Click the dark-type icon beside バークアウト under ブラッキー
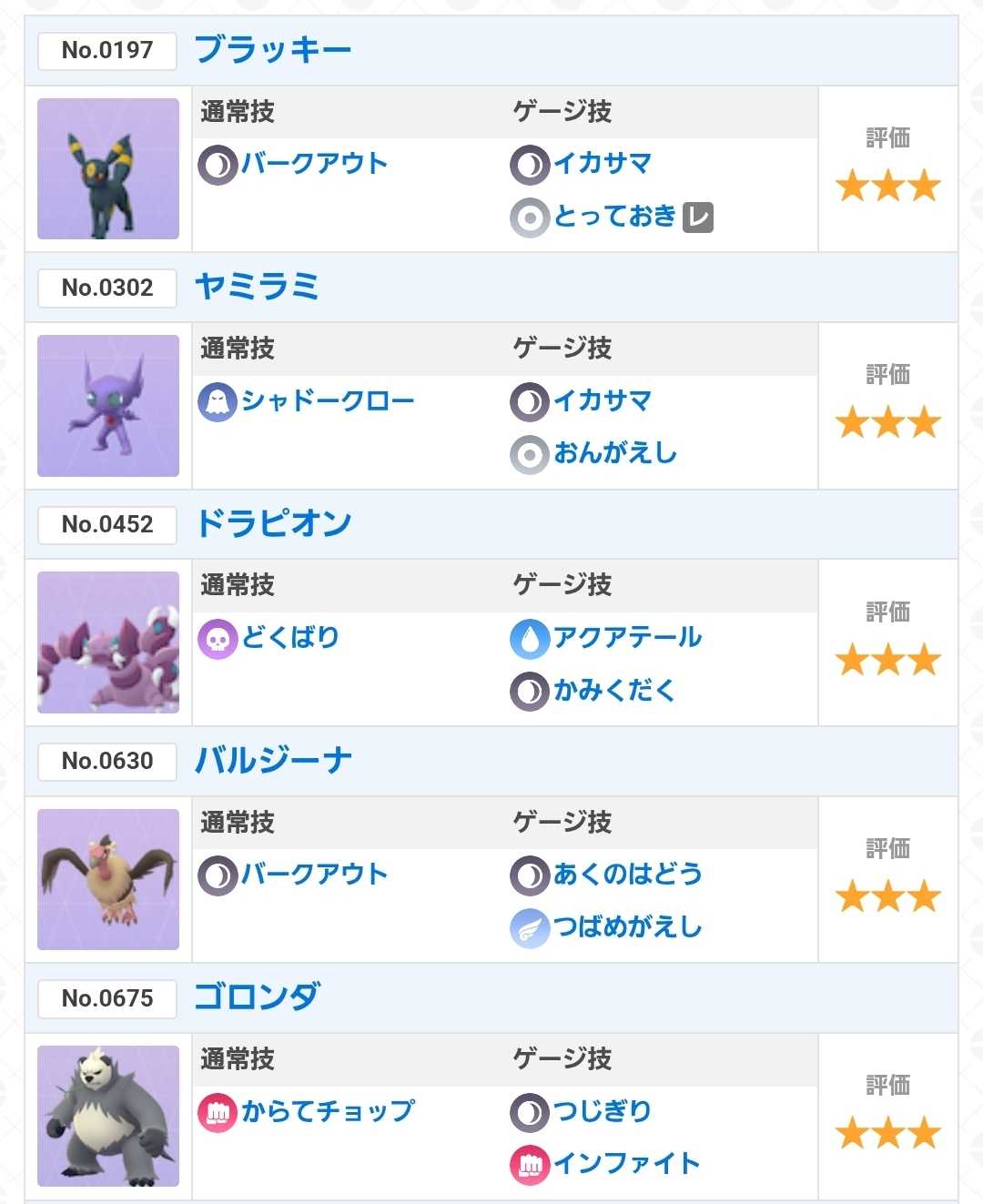 (x=218, y=165)
